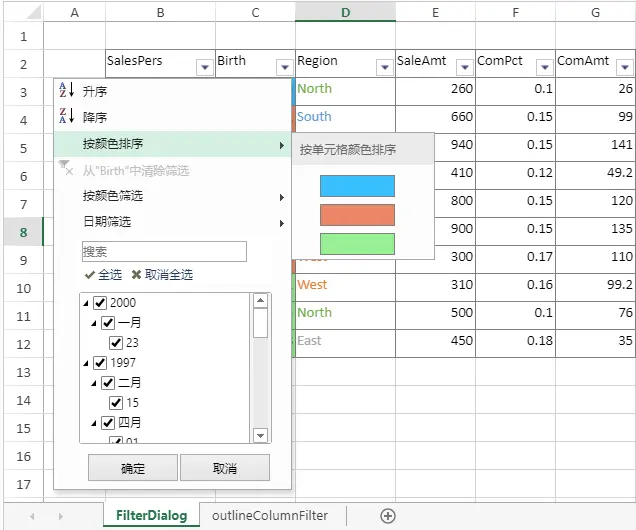Viewport: 636px width, 530px height.
Task: Open the ComPct filter dropdown
Action: click(x=545, y=67)
